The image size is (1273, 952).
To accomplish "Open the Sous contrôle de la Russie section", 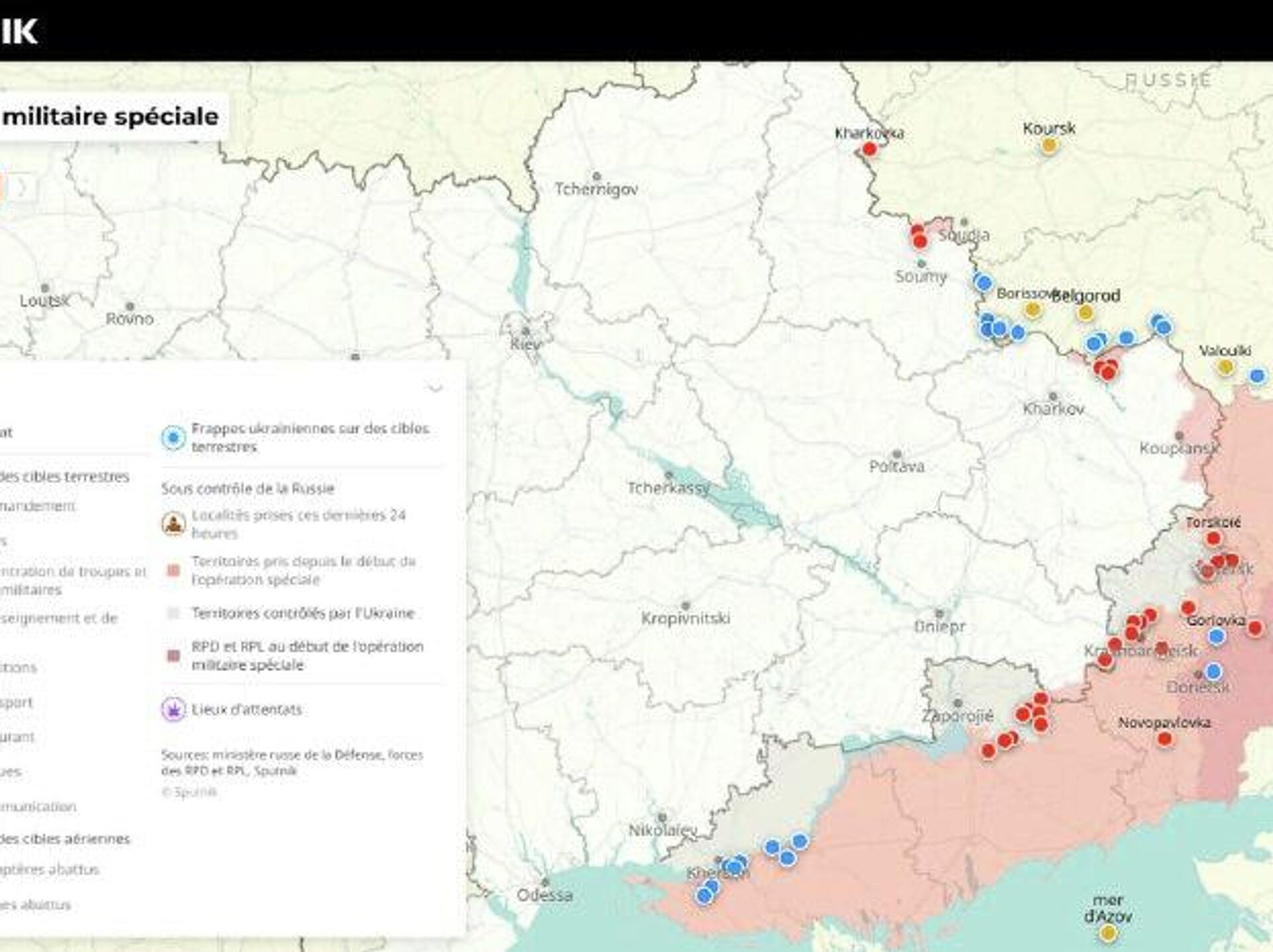I will point(248,489).
